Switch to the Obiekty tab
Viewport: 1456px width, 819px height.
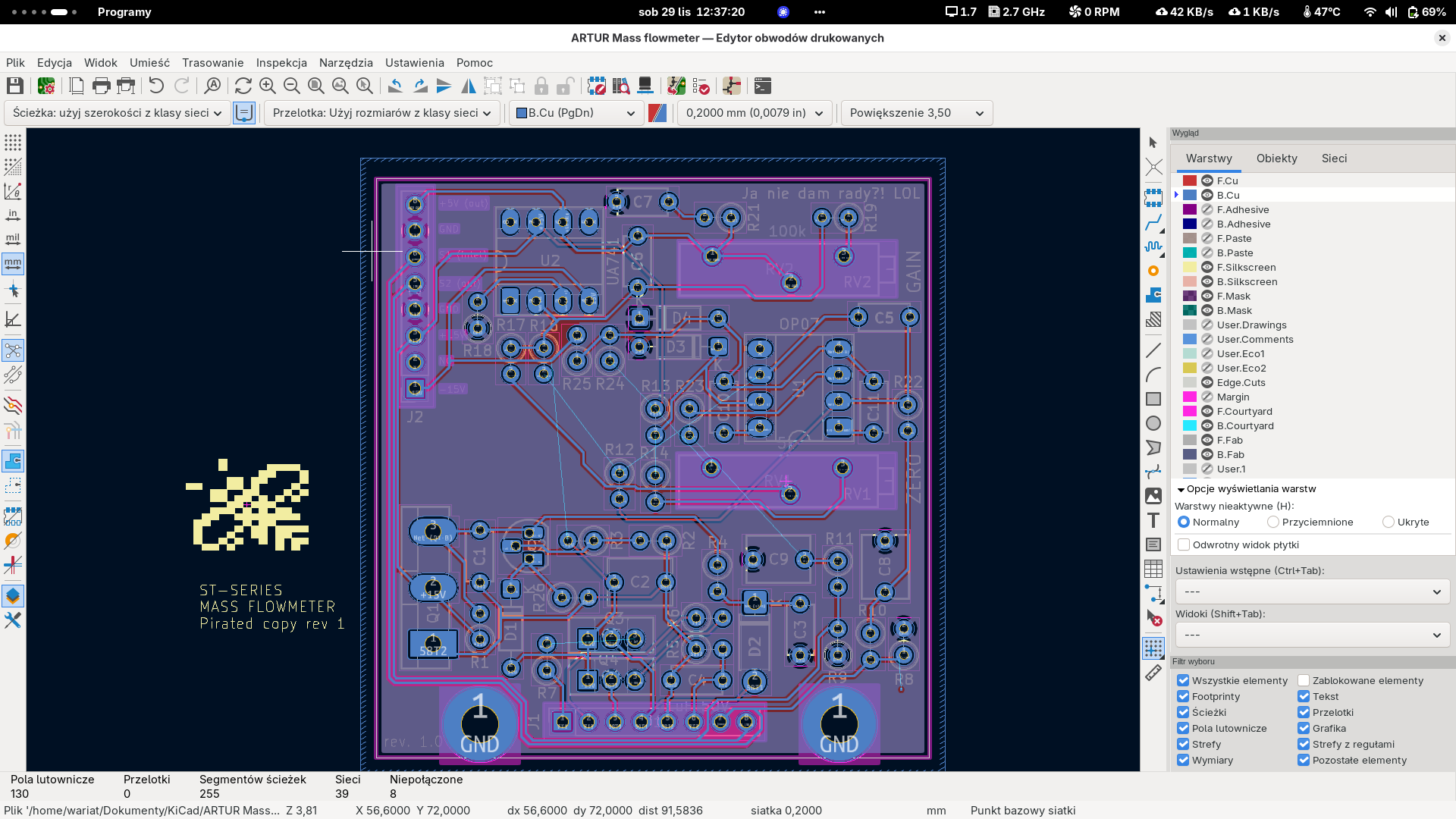1276,158
